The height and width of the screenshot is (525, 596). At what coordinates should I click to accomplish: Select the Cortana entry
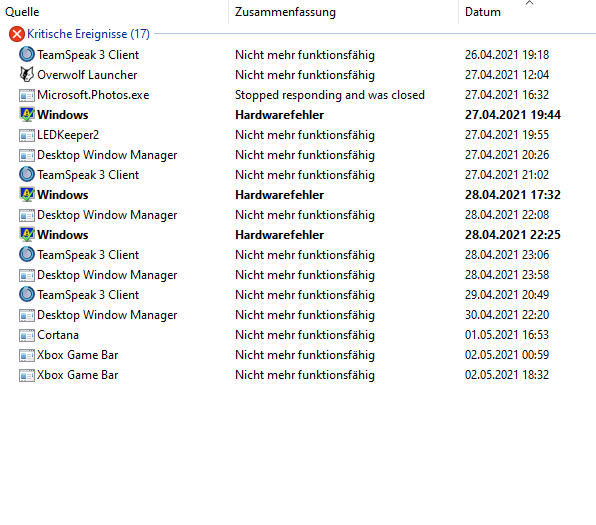pyautogui.click(x=58, y=335)
